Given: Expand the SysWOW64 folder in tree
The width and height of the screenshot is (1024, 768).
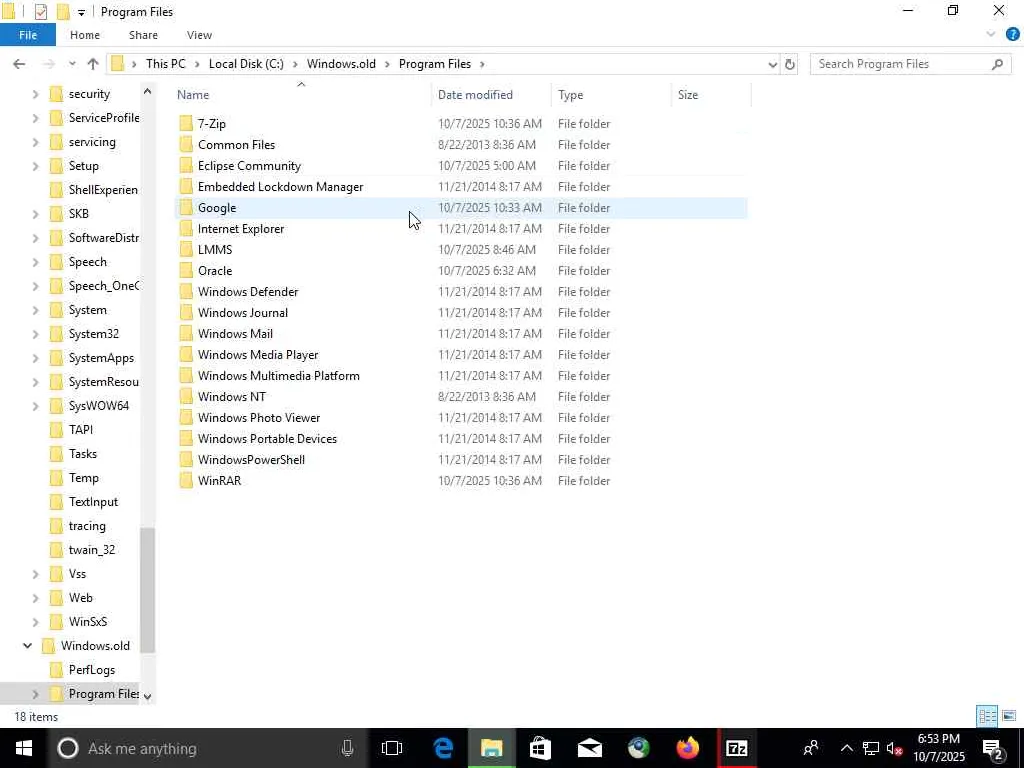Looking at the screenshot, I should click(35, 406).
